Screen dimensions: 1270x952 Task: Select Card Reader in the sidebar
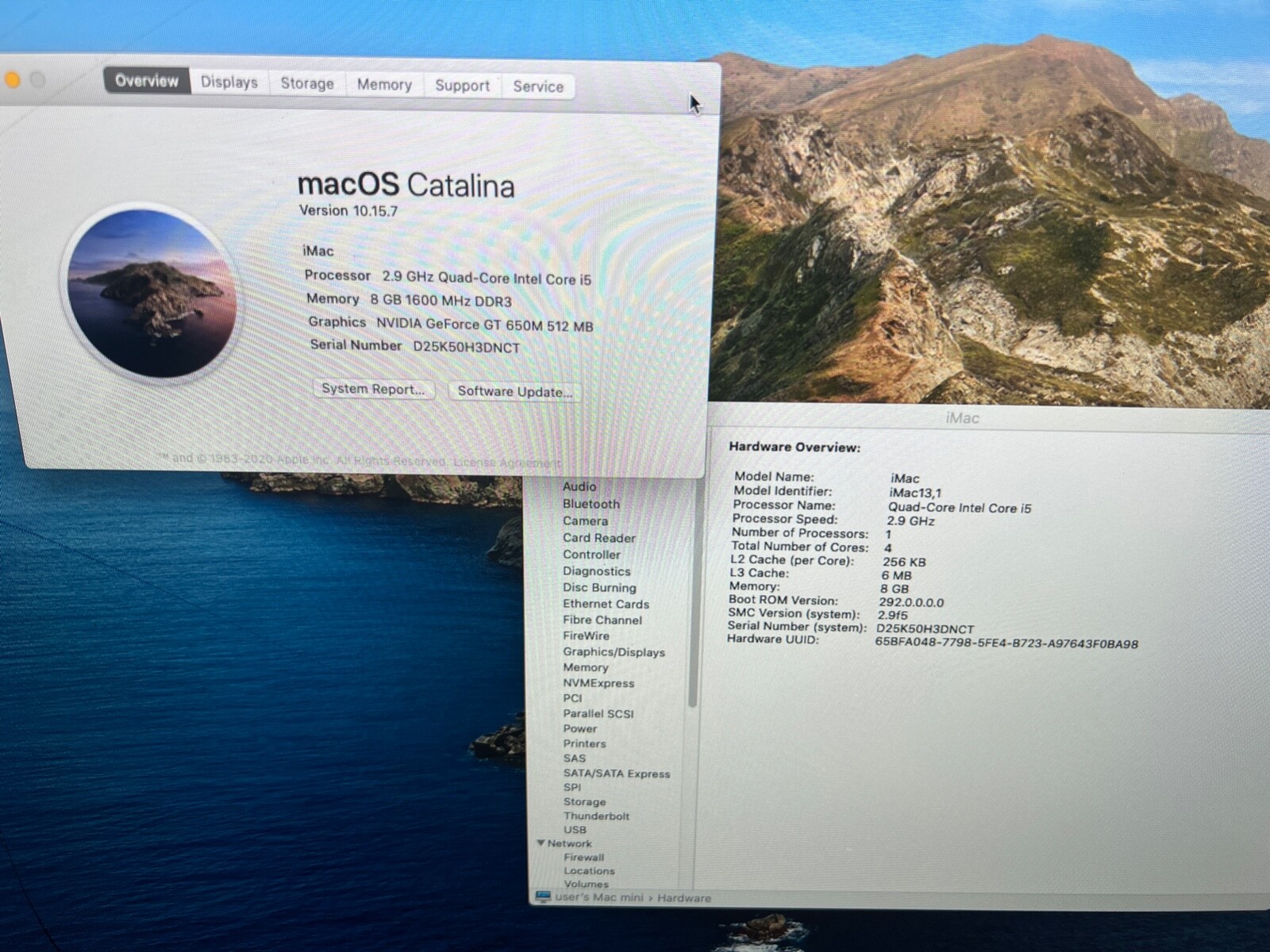pyautogui.click(x=599, y=538)
